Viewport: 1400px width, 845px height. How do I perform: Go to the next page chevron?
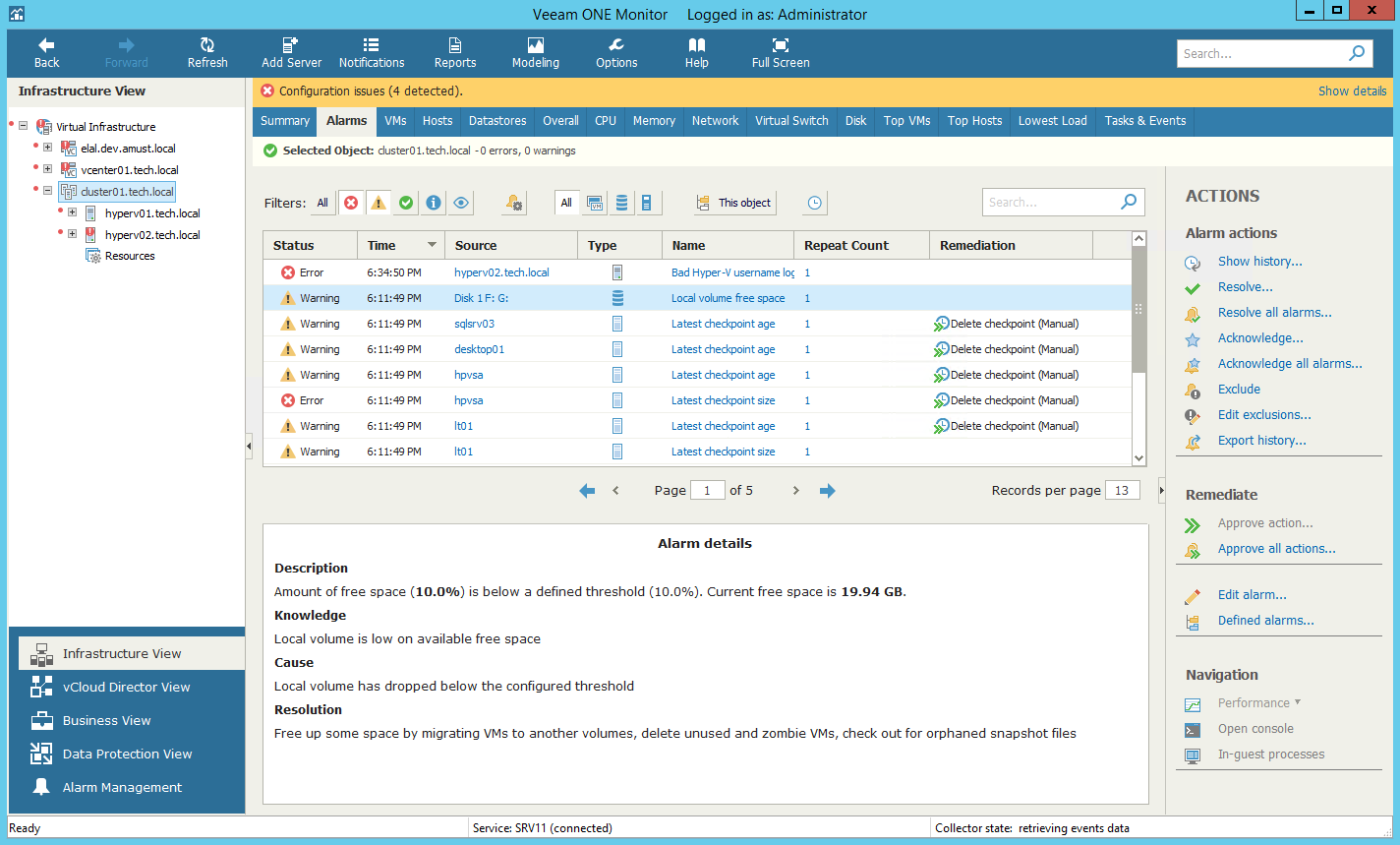point(796,490)
